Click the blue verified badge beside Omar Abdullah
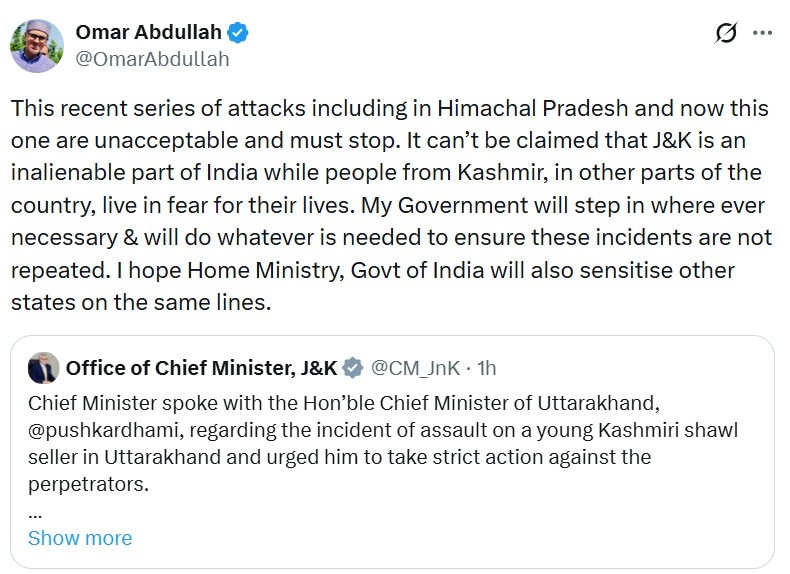 237,33
